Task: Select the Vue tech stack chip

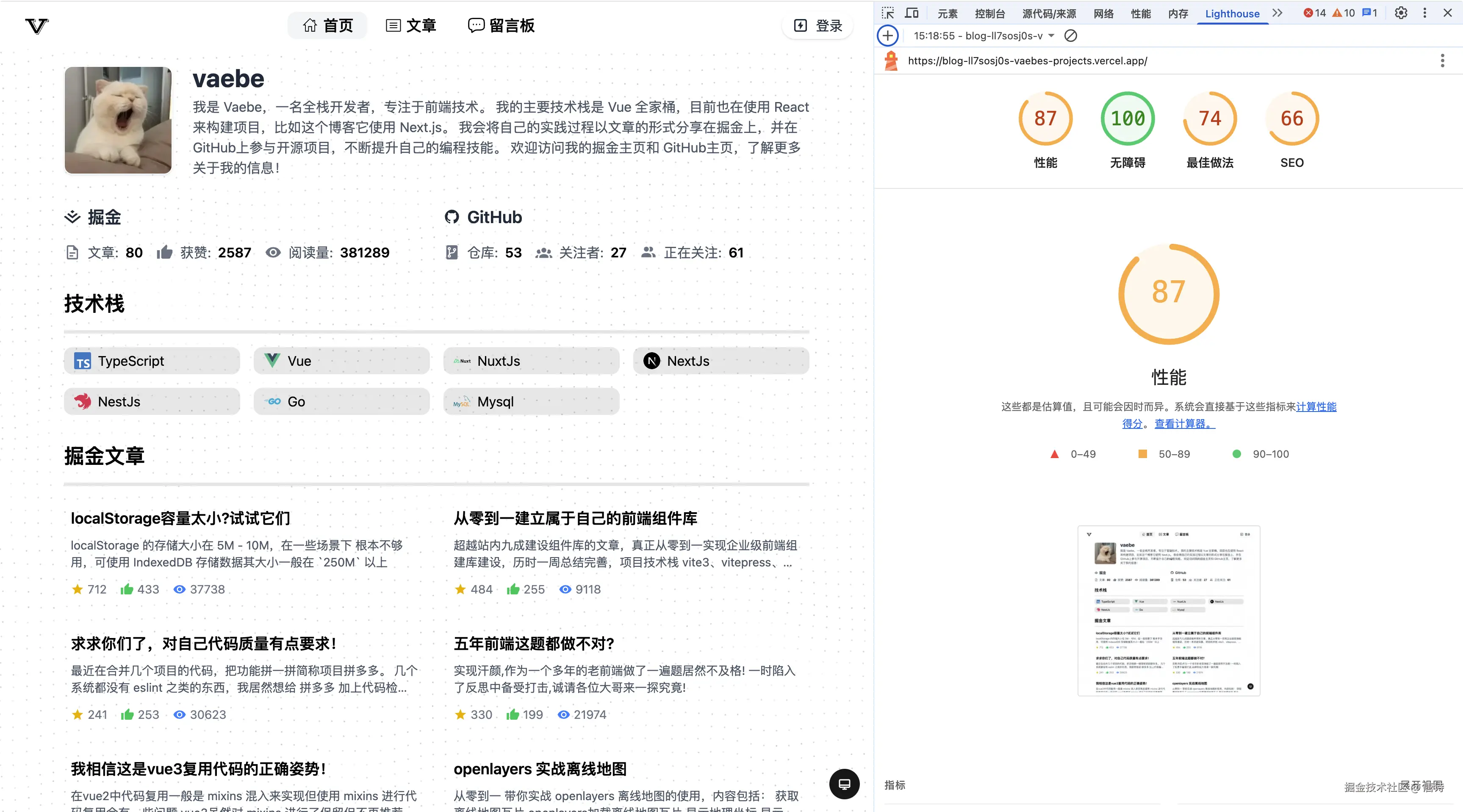Action: tap(341, 361)
